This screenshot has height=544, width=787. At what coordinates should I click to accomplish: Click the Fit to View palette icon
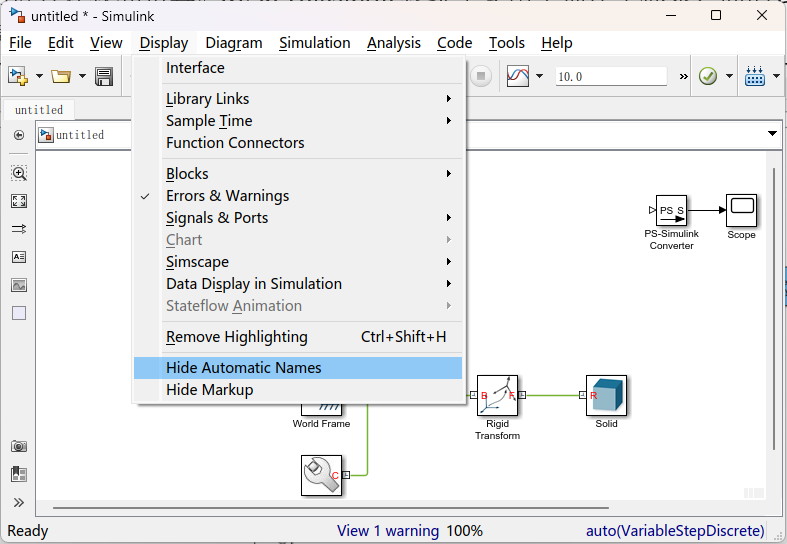pyautogui.click(x=19, y=201)
